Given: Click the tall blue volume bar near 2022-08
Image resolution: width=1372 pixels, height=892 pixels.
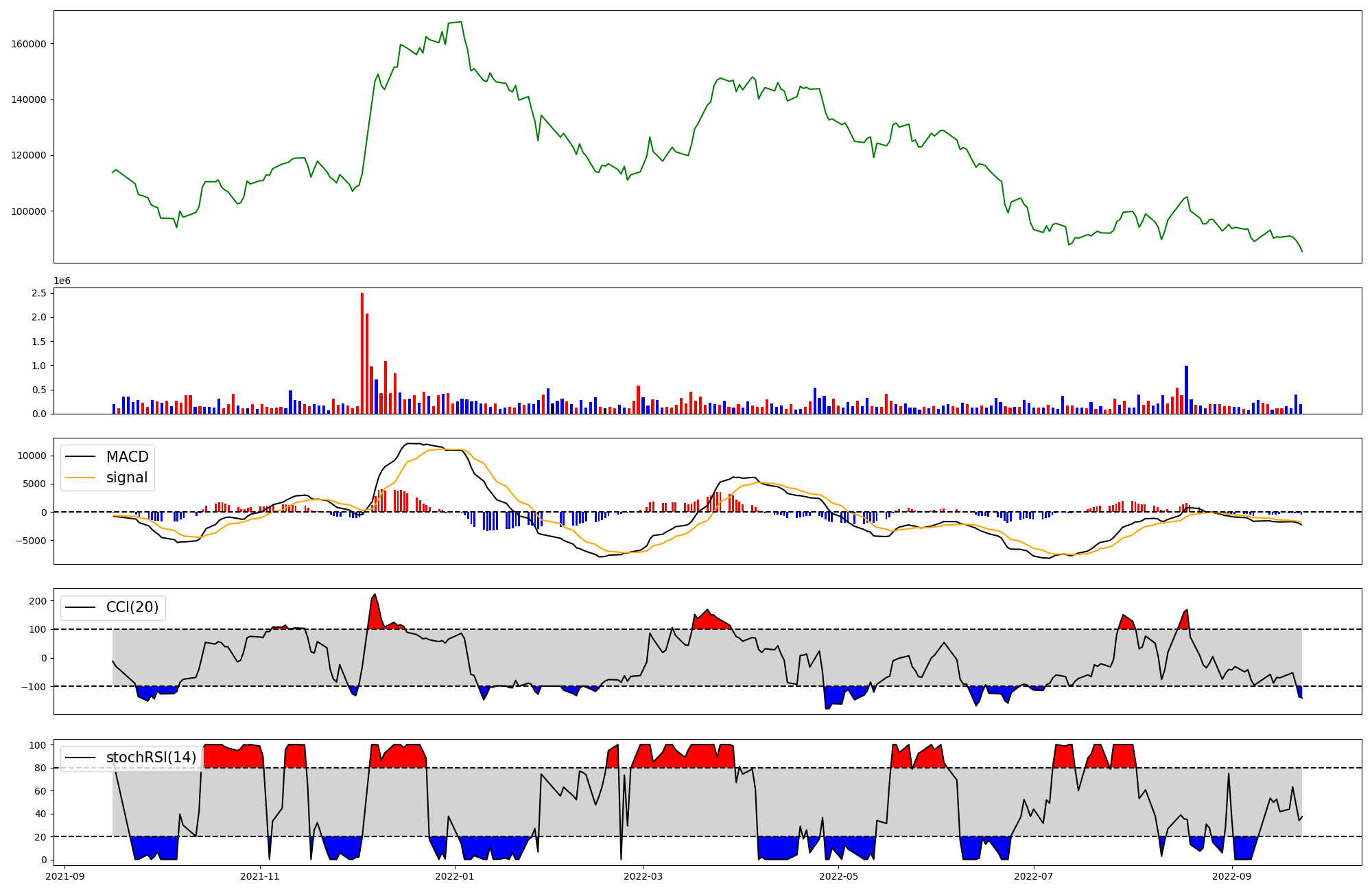Looking at the screenshot, I should coord(1186,390).
